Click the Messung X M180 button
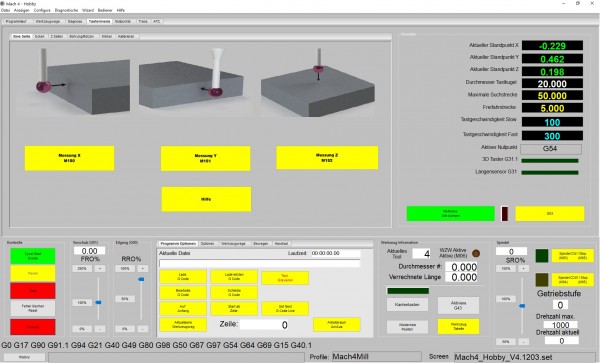This screenshot has height=363, width=600. [69, 158]
